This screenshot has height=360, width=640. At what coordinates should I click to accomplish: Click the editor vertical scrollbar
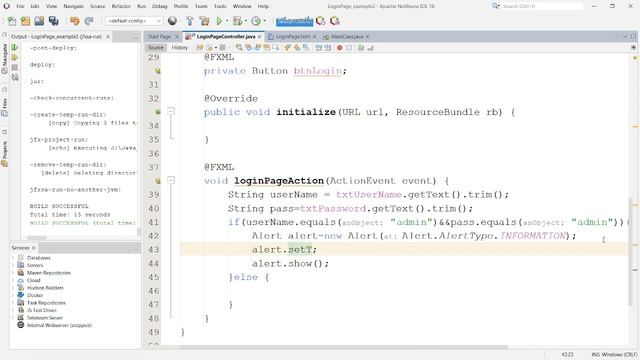click(631, 251)
